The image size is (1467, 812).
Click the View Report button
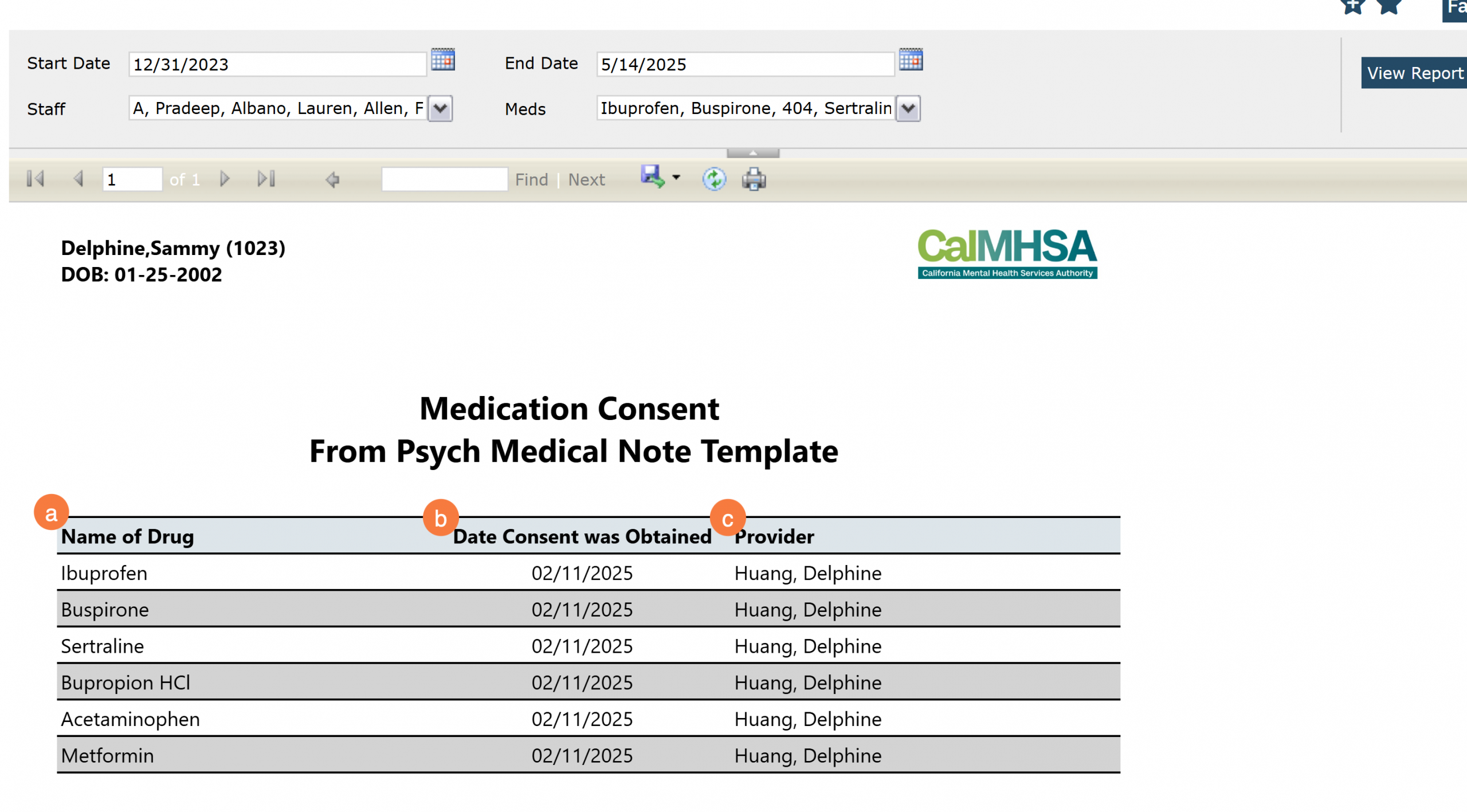coord(1414,73)
